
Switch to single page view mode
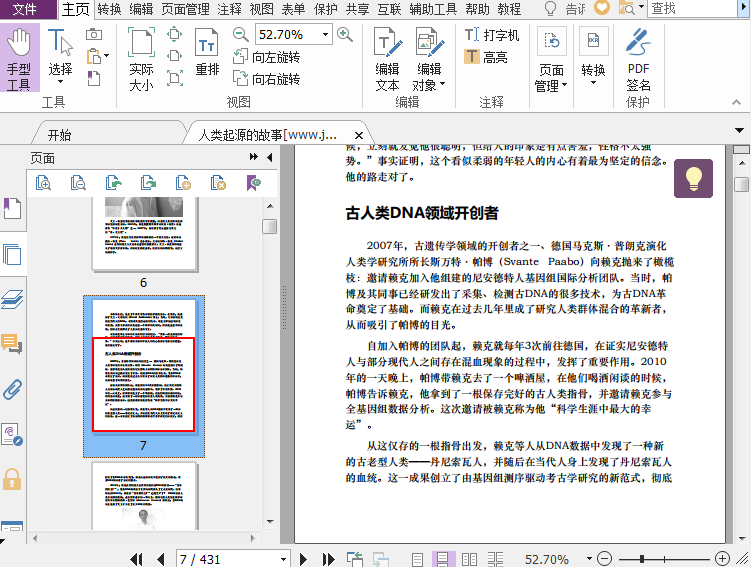click(417, 559)
